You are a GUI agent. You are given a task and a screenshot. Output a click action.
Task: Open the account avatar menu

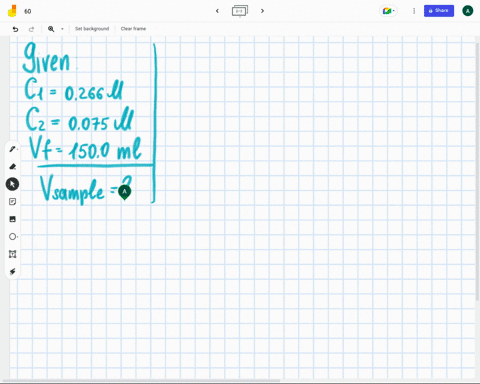(468, 11)
